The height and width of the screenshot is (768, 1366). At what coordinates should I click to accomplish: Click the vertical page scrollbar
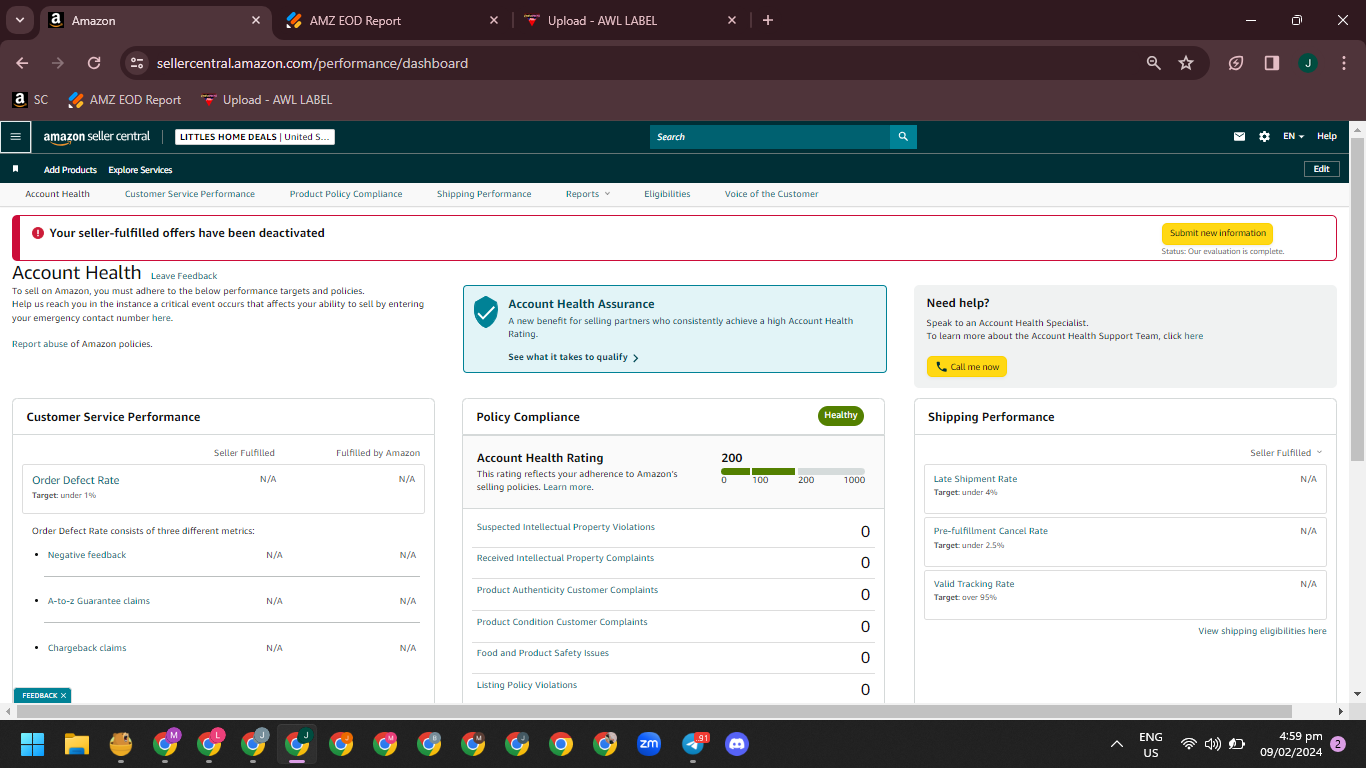click(x=1357, y=297)
